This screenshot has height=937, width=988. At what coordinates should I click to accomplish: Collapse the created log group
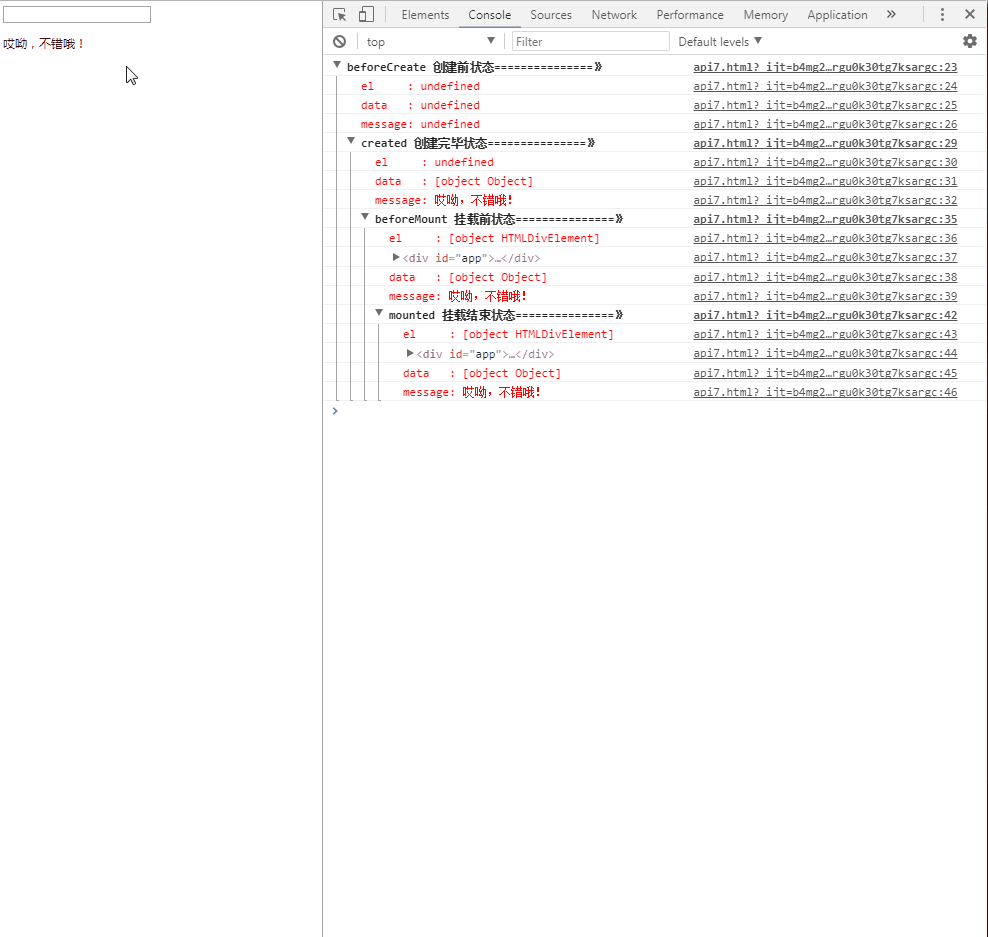(x=351, y=141)
